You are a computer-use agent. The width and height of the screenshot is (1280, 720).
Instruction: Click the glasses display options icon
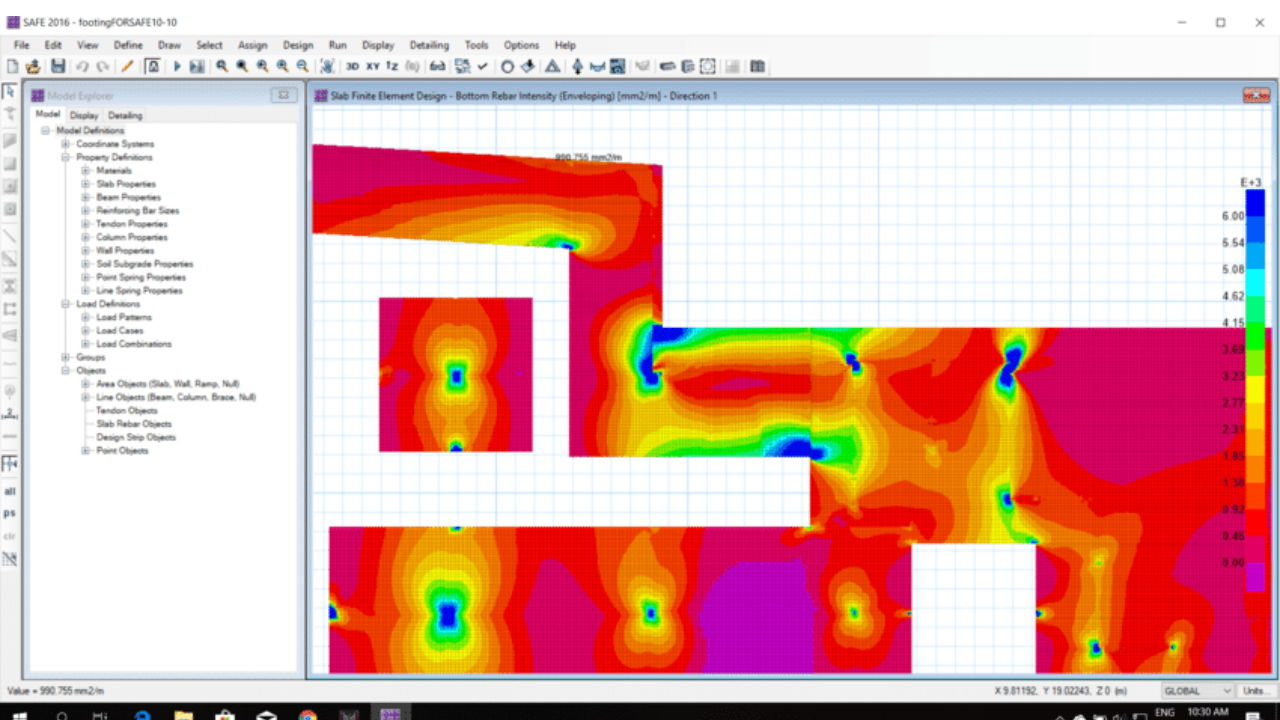tap(437, 67)
